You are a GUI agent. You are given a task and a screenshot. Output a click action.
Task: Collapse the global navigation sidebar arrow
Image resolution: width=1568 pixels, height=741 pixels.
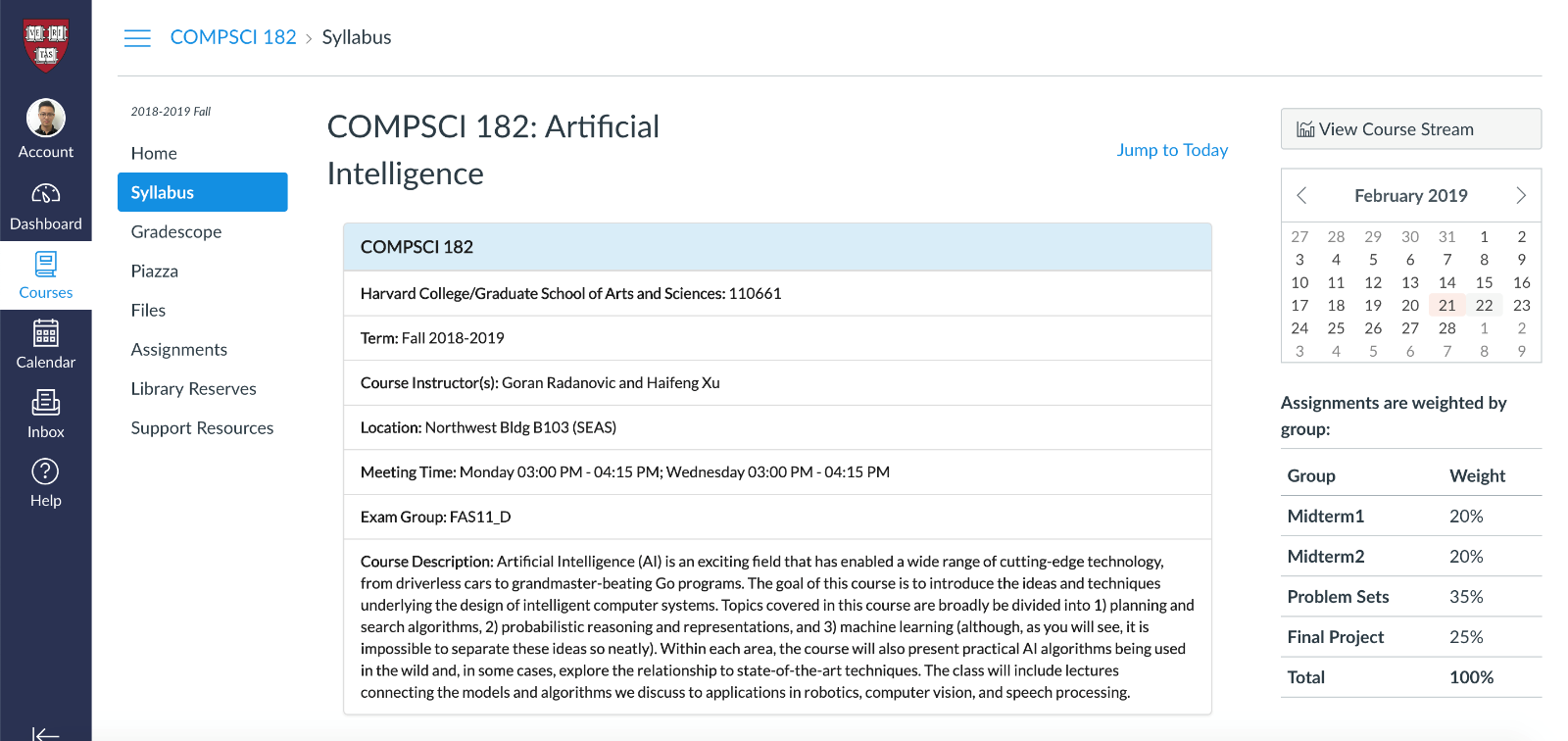pos(45,731)
